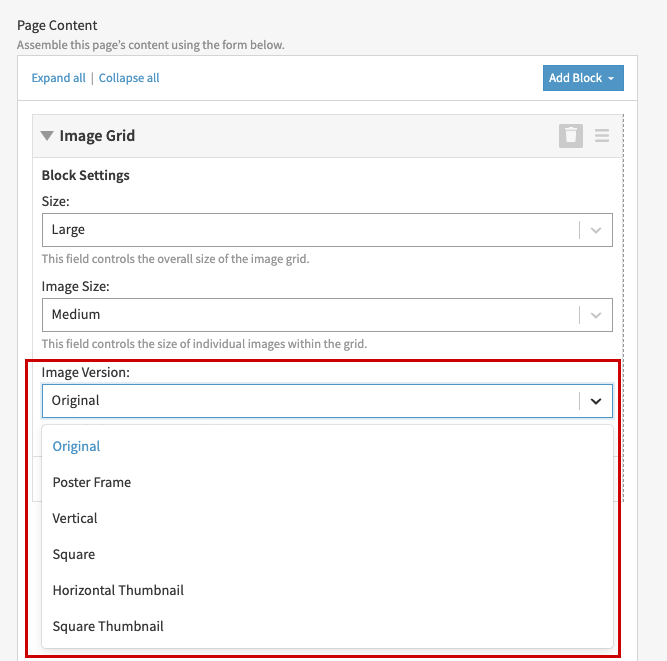The image size is (667, 661).
Task: Click the drag handle icon on Image Grid
Action: tap(602, 136)
